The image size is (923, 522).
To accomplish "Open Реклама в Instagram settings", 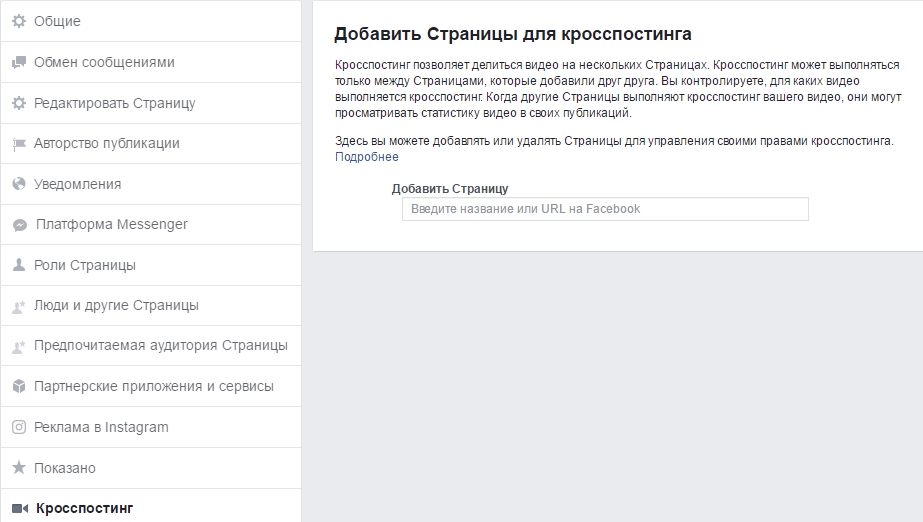I will tap(101, 427).
